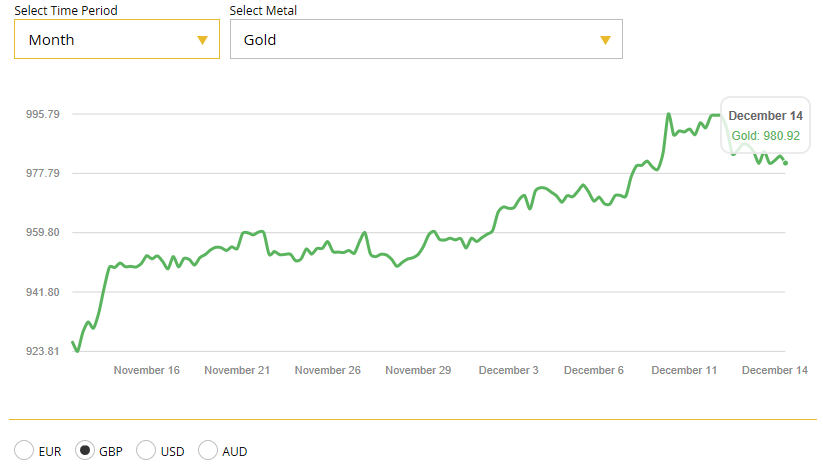The width and height of the screenshot is (823, 468).
Task: Click the November 16 x-axis label
Action: [147, 370]
